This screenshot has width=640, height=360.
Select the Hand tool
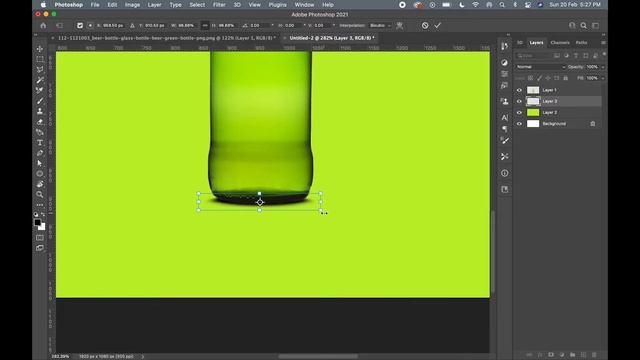point(40,184)
